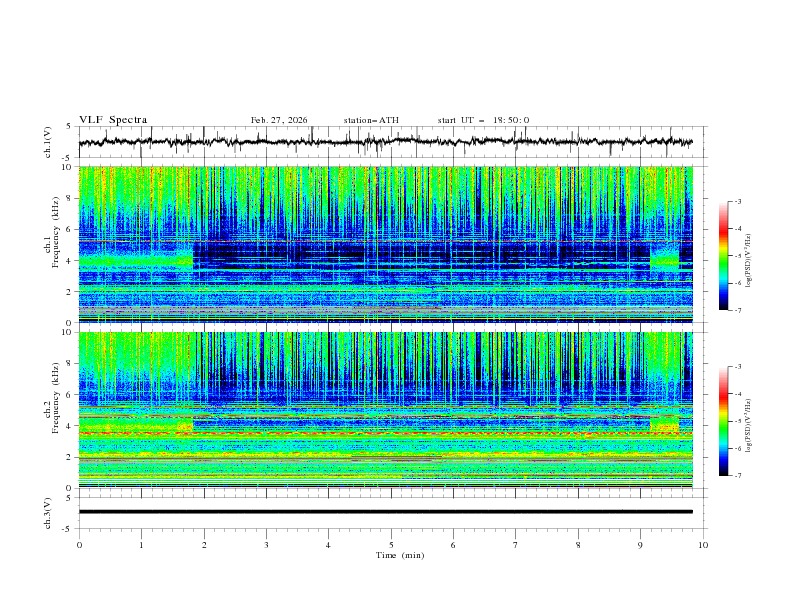This screenshot has height=612, width=792.
Task: Click the date text "Feb. 27, 2026"
Action: click(x=279, y=120)
